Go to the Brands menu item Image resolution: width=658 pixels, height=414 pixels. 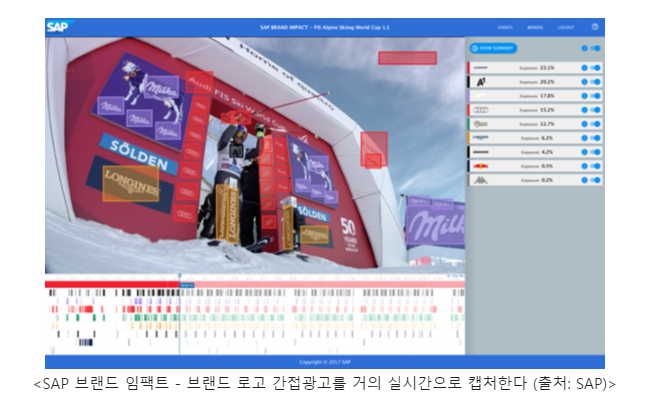click(535, 28)
